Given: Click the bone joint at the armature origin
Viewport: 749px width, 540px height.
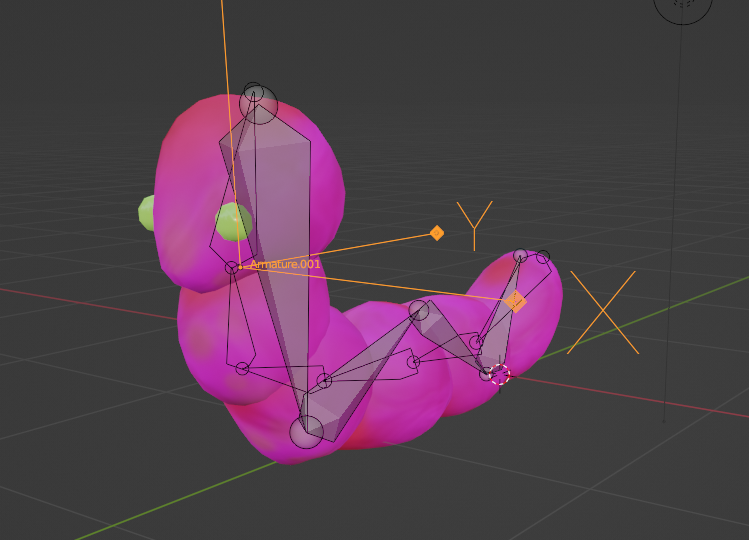Looking at the screenshot, I should 232,267.
